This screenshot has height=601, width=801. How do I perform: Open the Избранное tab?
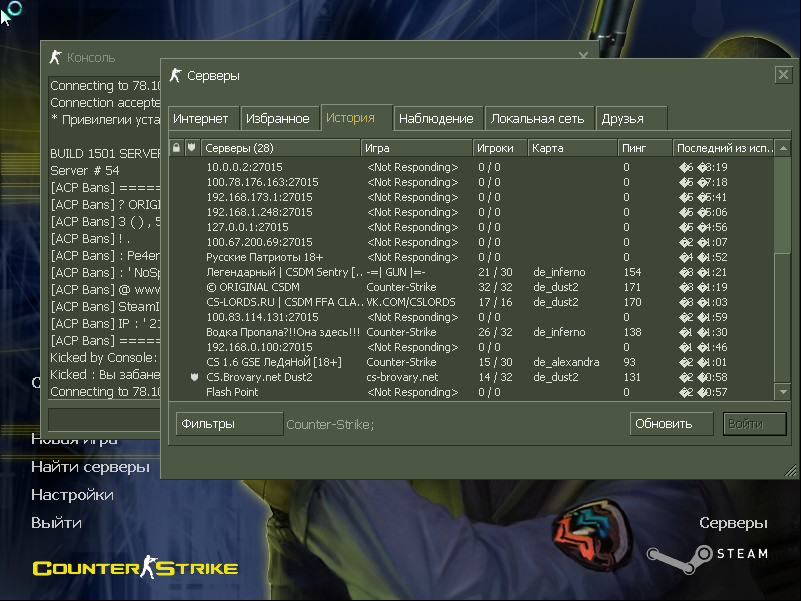279,119
